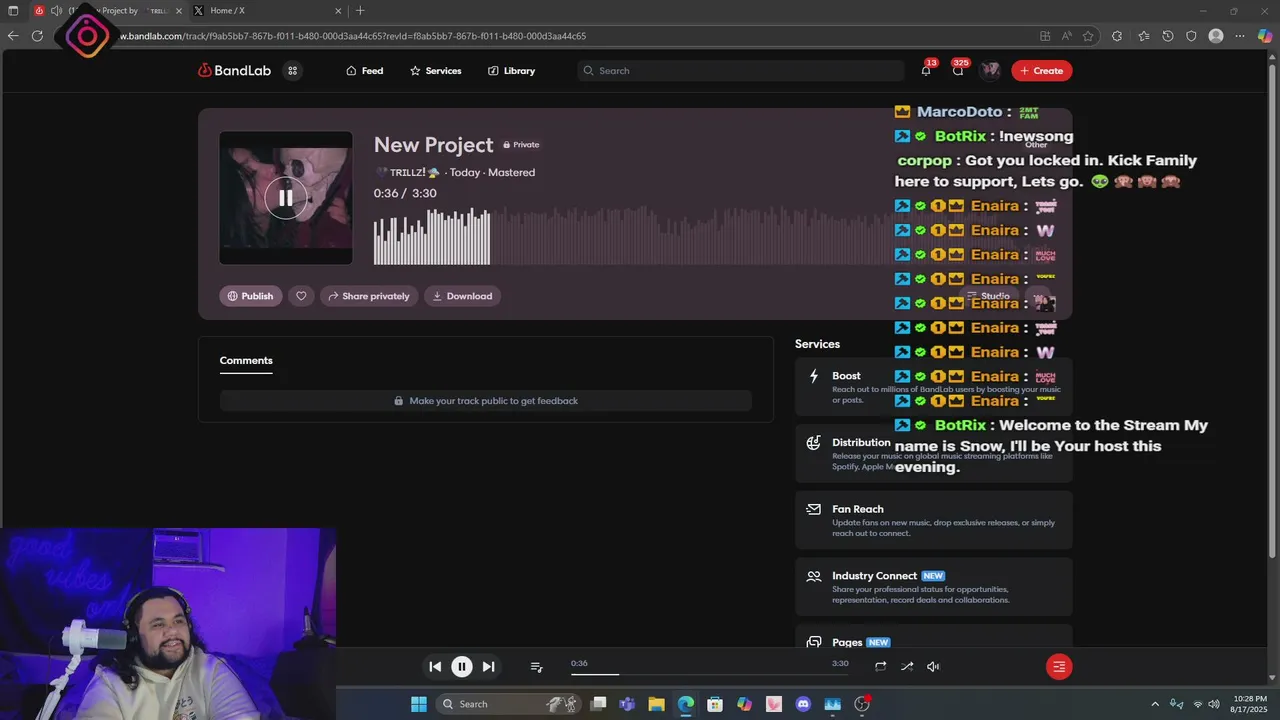Open the browser extensions icon
The height and width of the screenshot is (720, 1280).
coord(1117,36)
